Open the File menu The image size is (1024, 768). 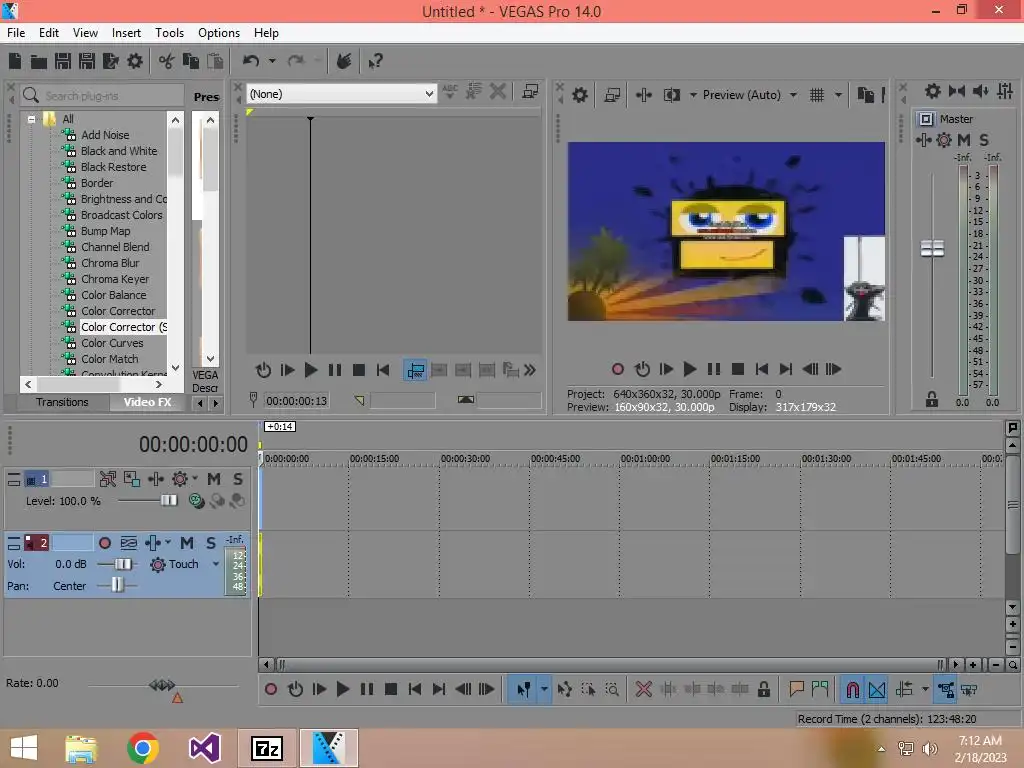click(x=16, y=33)
